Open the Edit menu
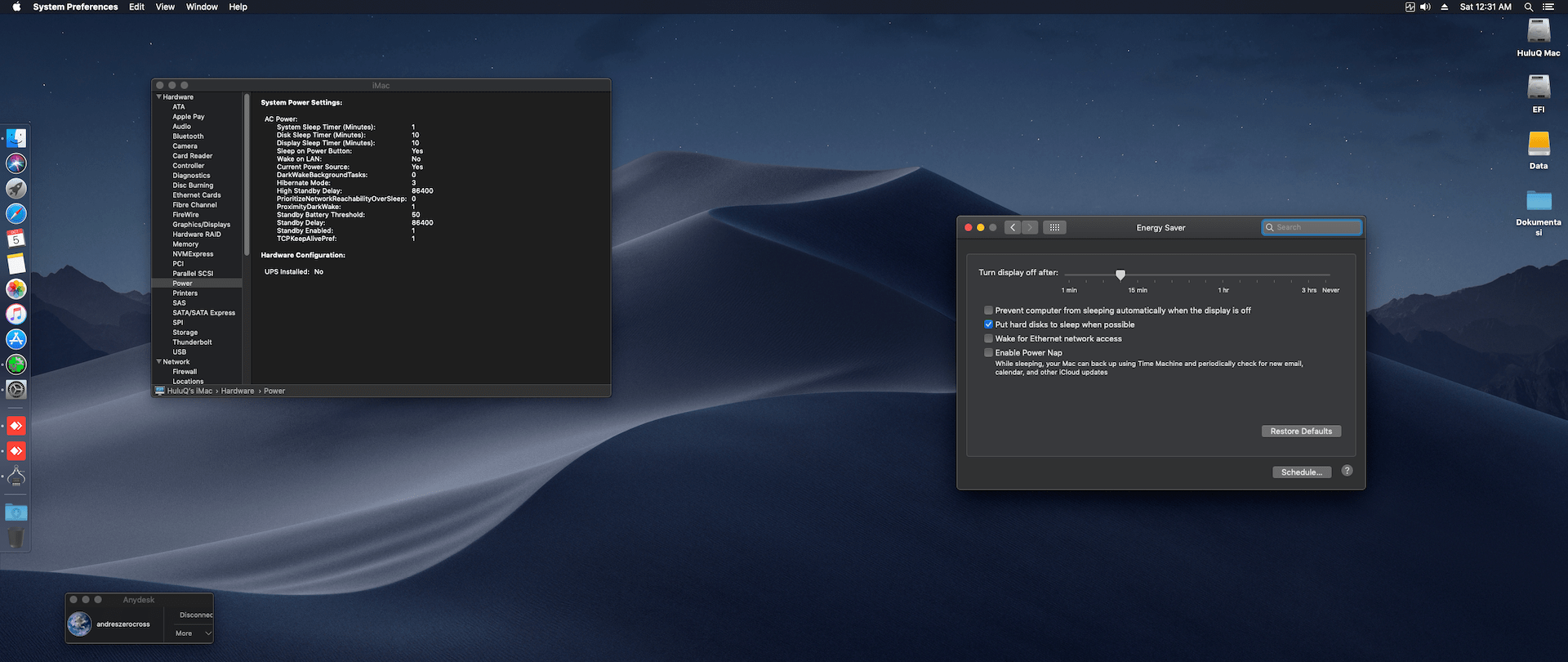The width and height of the screenshot is (1568, 662). 136,7
